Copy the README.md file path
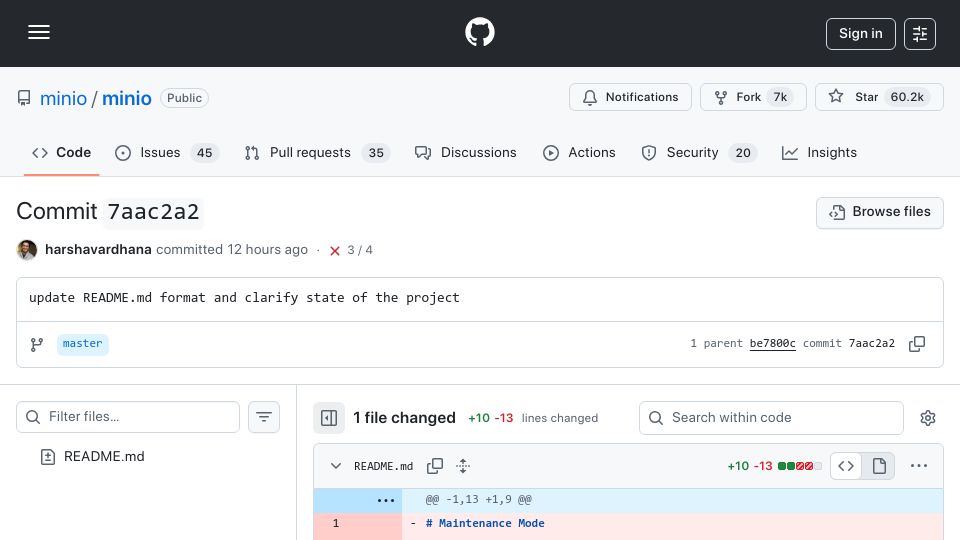Viewport: 960px width, 540px height. 435,466
